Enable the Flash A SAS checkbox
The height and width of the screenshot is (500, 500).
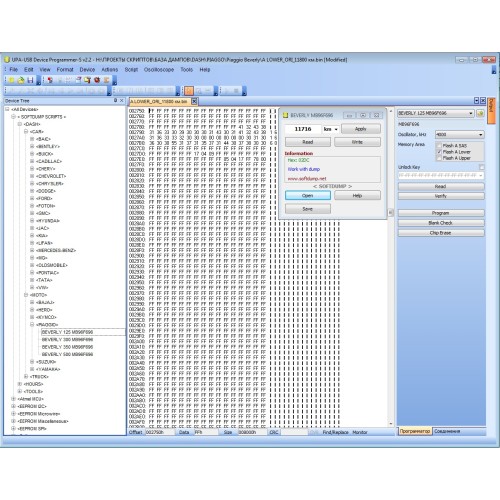coord(439,145)
